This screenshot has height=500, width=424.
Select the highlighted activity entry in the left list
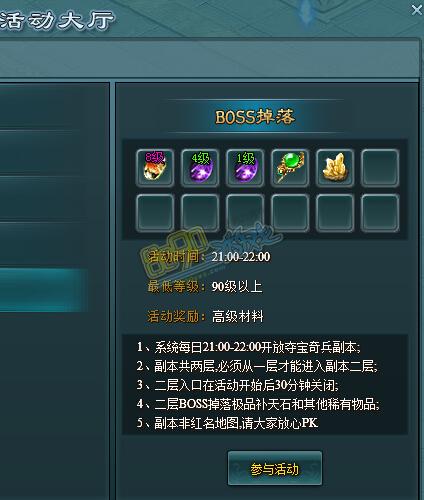point(43,290)
